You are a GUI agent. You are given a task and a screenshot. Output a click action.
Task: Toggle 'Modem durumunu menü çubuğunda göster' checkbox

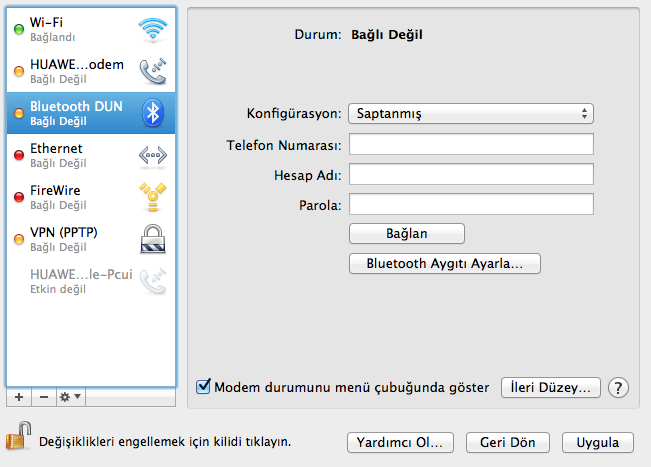(x=204, y=386)
